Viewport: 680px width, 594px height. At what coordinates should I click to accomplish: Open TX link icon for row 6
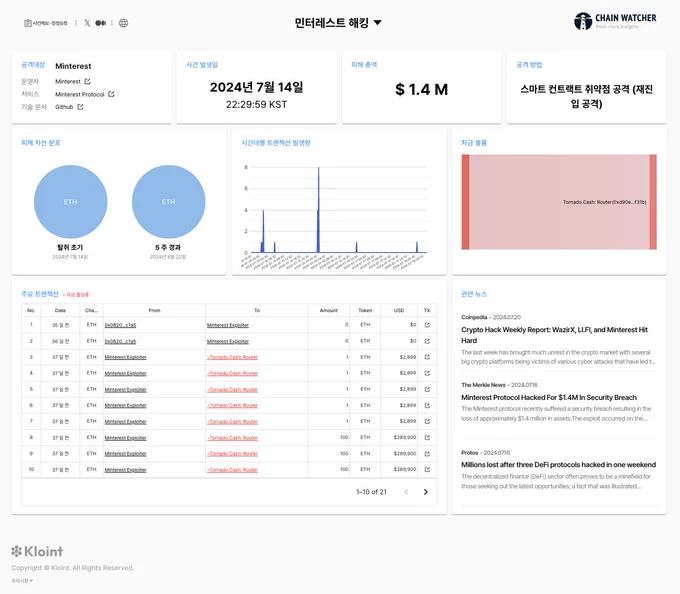(x=427, y=405)
